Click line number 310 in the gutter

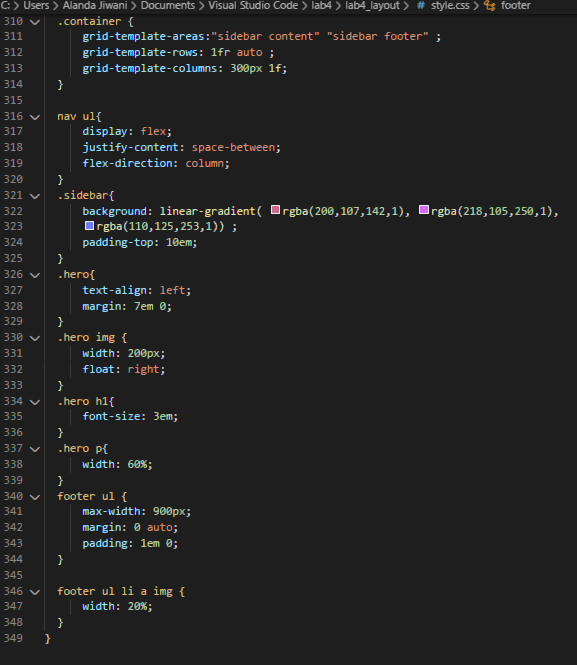point(13,21)
